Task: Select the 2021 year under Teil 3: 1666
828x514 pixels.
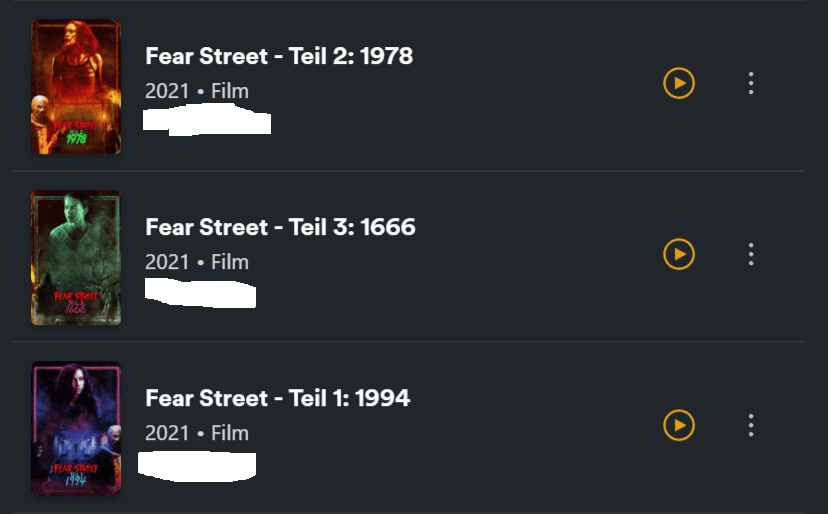Action: pyautogui.click(x=167, y=262)
